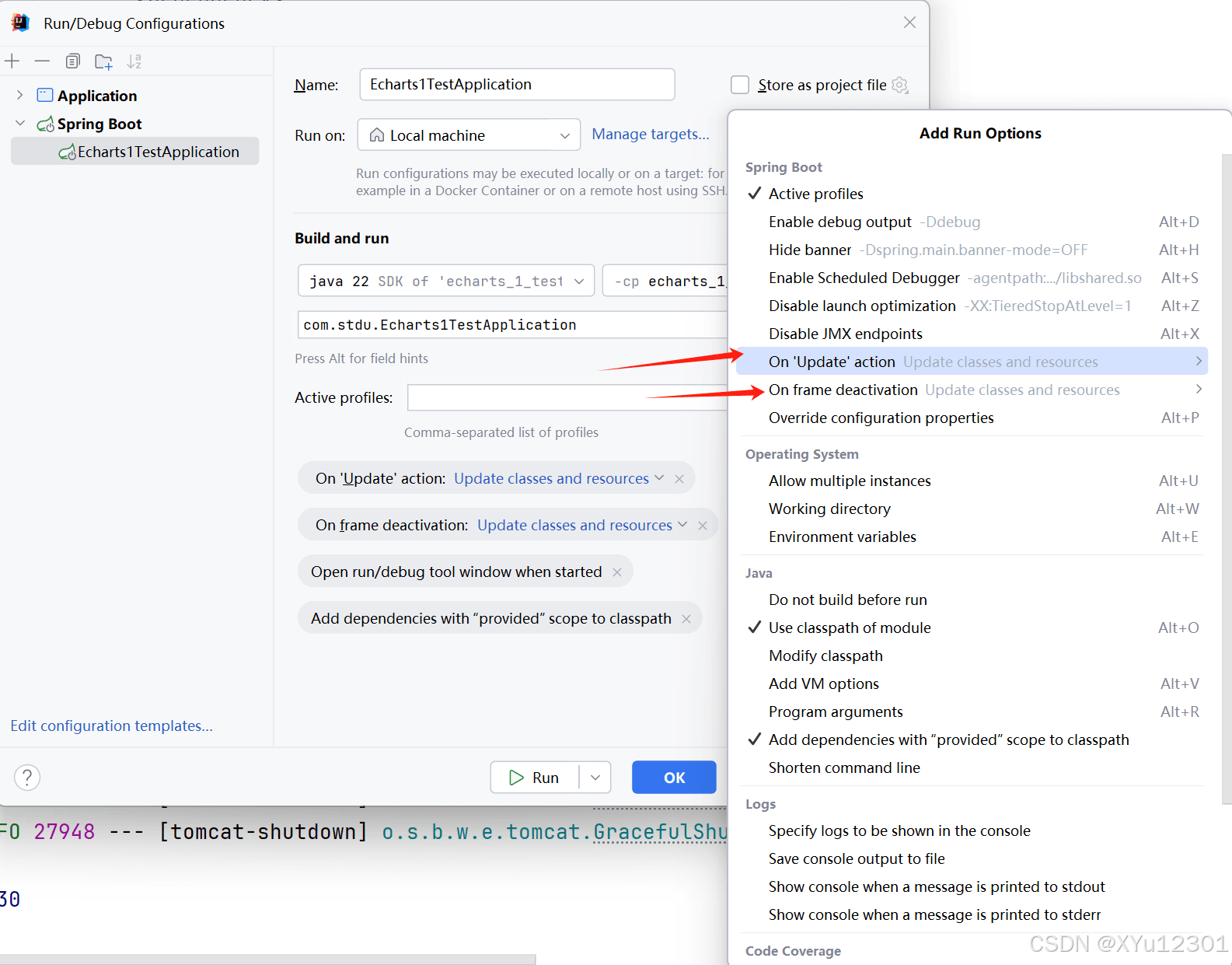Image resolution: width=1232 pixels, height=965 pixels.
Task: Click the console horizontal scrollbar
Action: 267,960
